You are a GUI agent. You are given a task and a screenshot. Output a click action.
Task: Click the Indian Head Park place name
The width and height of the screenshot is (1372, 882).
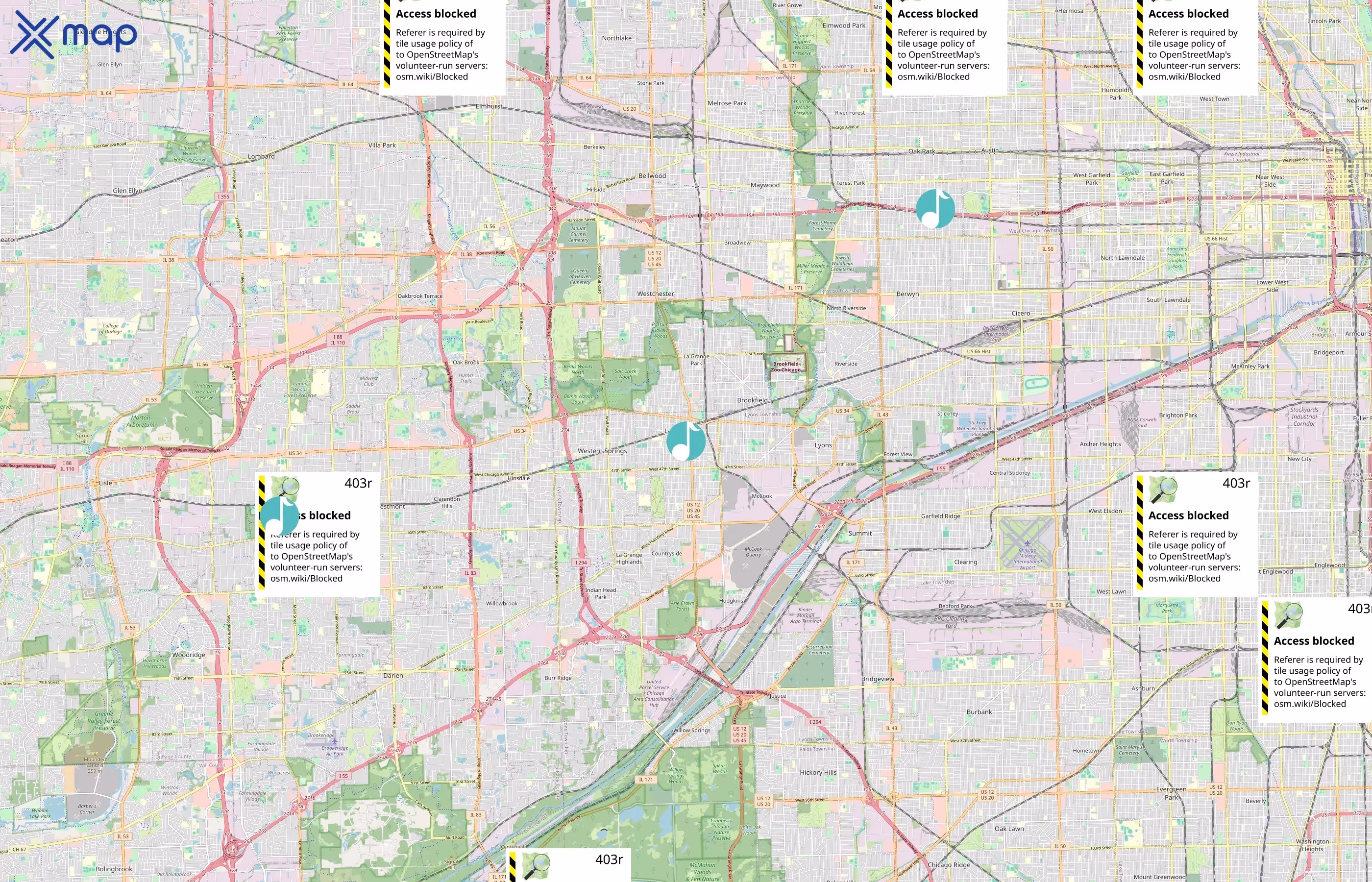tap(601, 593)
